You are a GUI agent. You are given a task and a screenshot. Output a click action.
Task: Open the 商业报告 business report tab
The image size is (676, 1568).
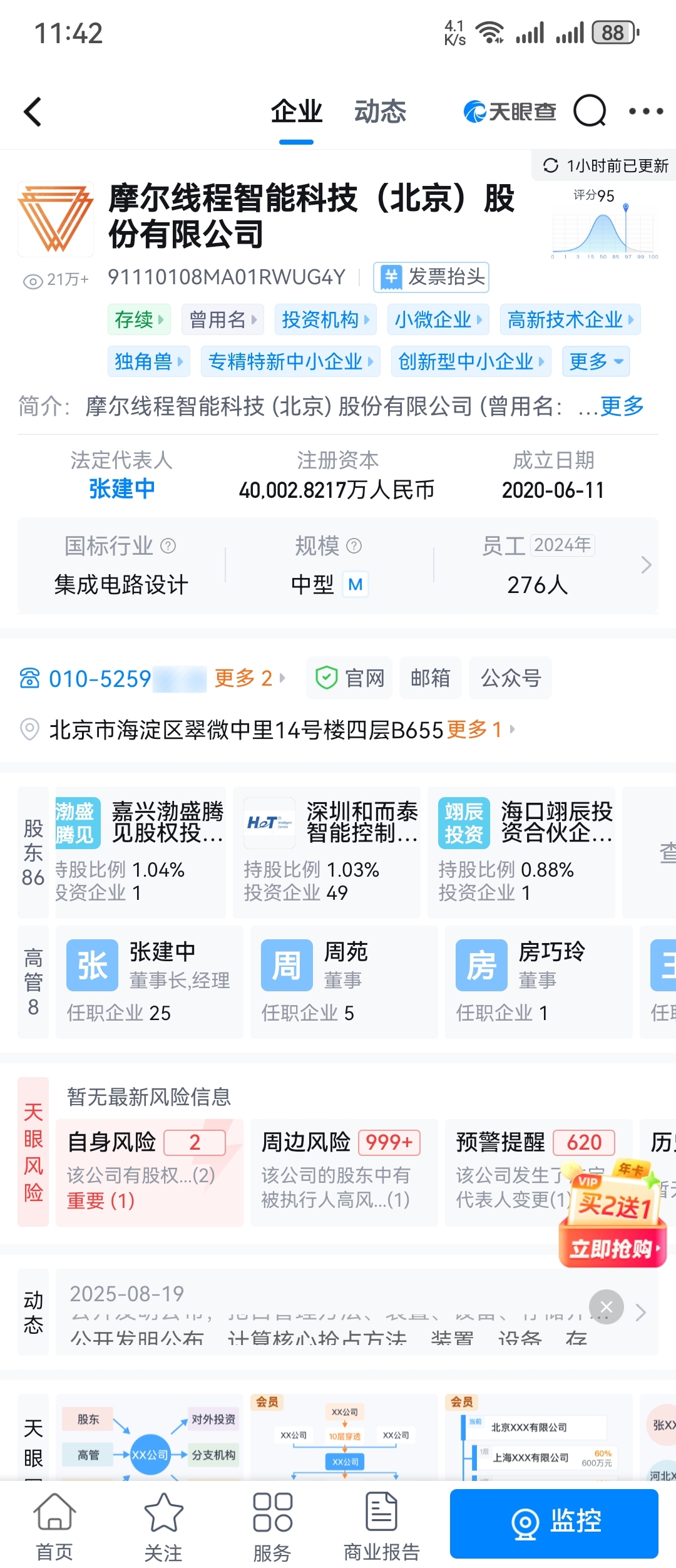click(382, 1525)
